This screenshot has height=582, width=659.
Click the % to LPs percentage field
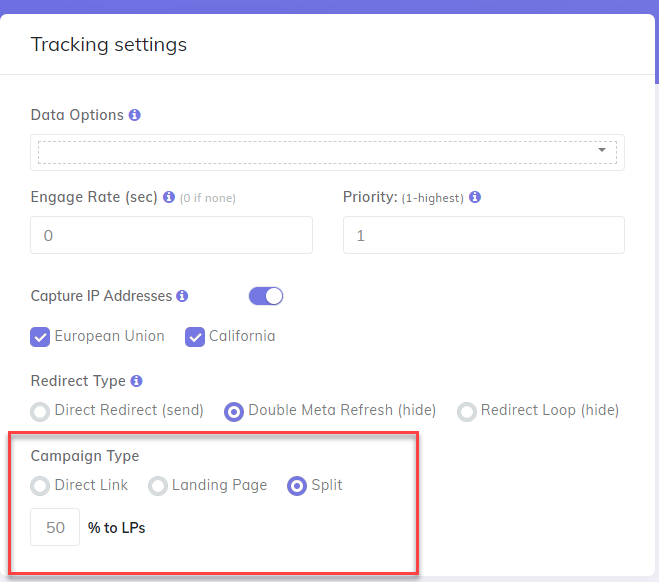point(55,527)
